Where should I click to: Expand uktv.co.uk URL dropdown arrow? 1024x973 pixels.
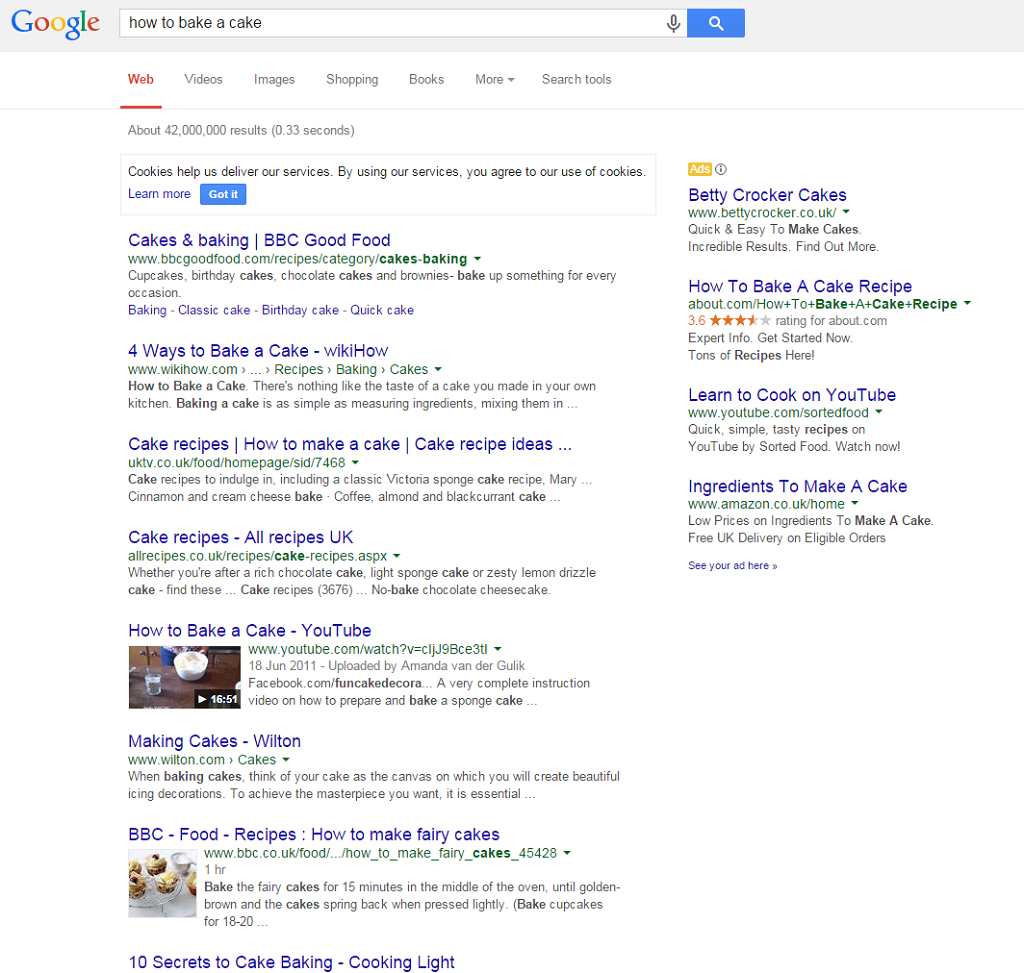pyautogui.click(x=355, y=462)
